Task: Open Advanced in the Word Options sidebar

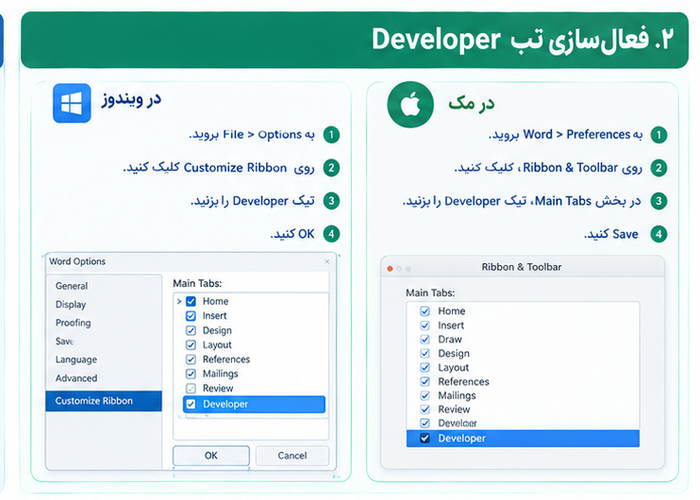Action: pyautogui.click(x=76, y=378)
